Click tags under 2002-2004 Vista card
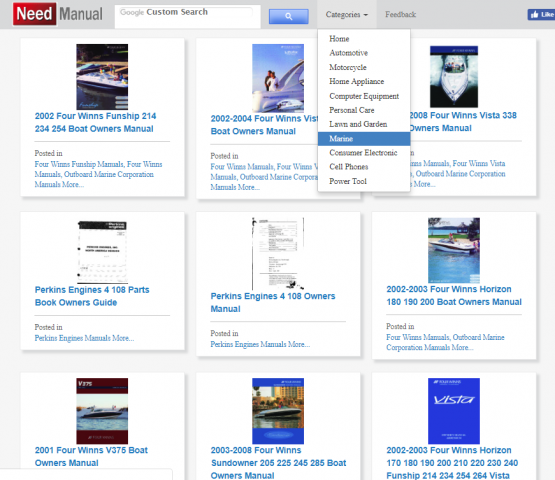Screen dimensions: 555x480 pos(264,177)
